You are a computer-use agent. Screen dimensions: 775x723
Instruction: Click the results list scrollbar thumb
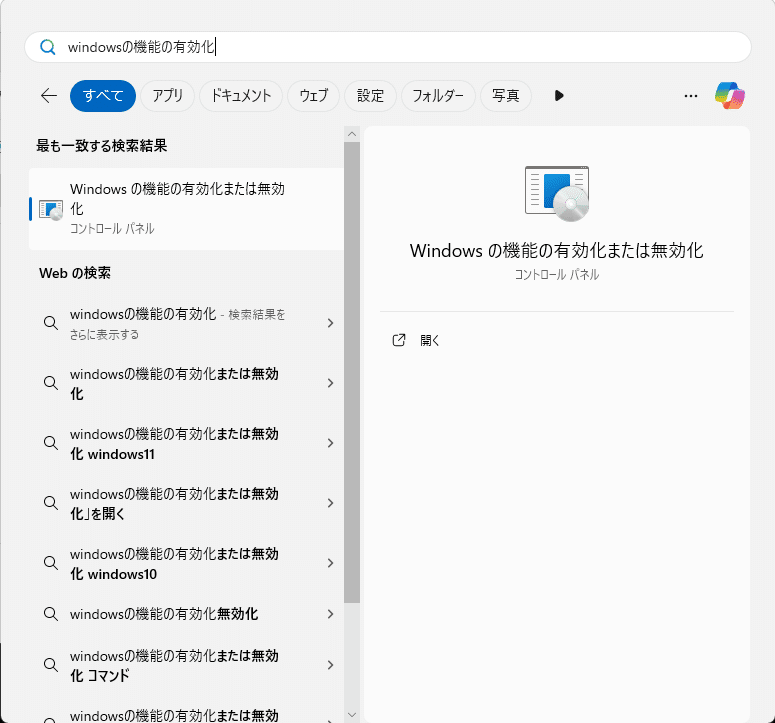352,373
